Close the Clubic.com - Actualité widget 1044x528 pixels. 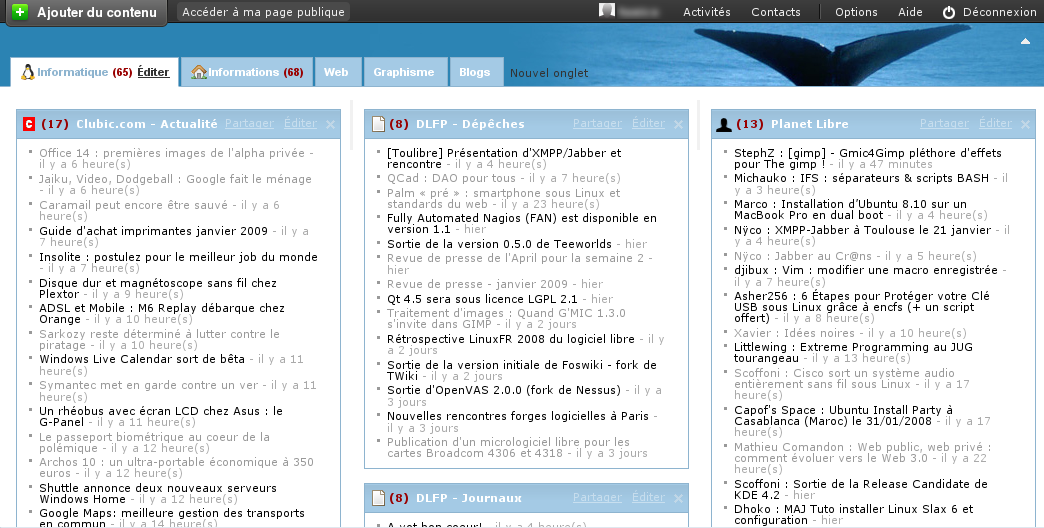point(330,125)
